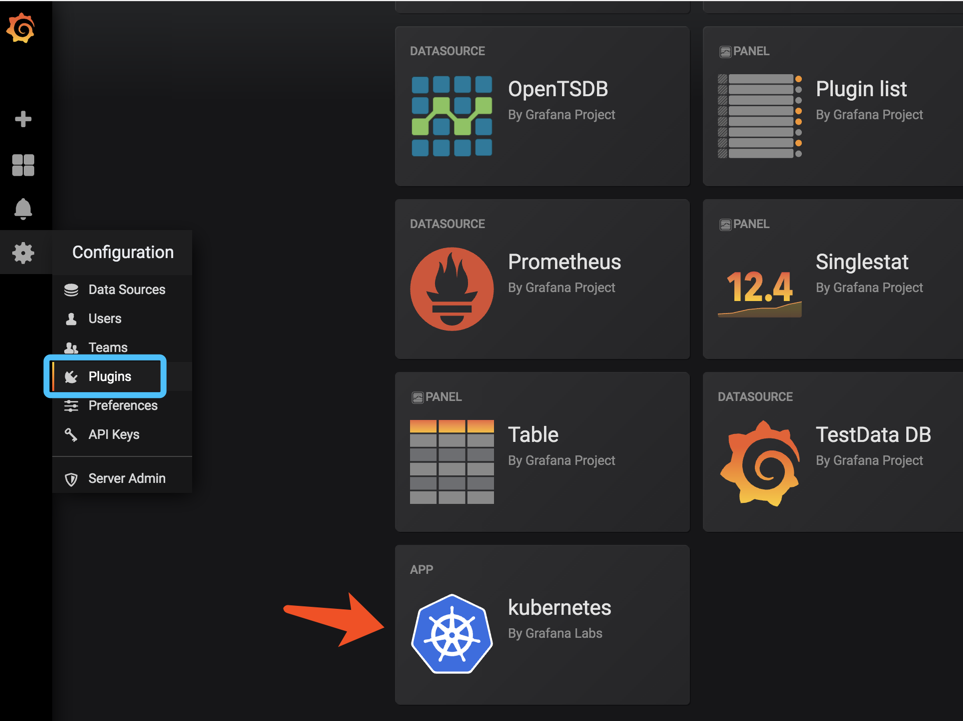The height and width of the screenshot is (721, 963).
Task: Click the APP label on kubernetes card
Action: tap(421, 569)
